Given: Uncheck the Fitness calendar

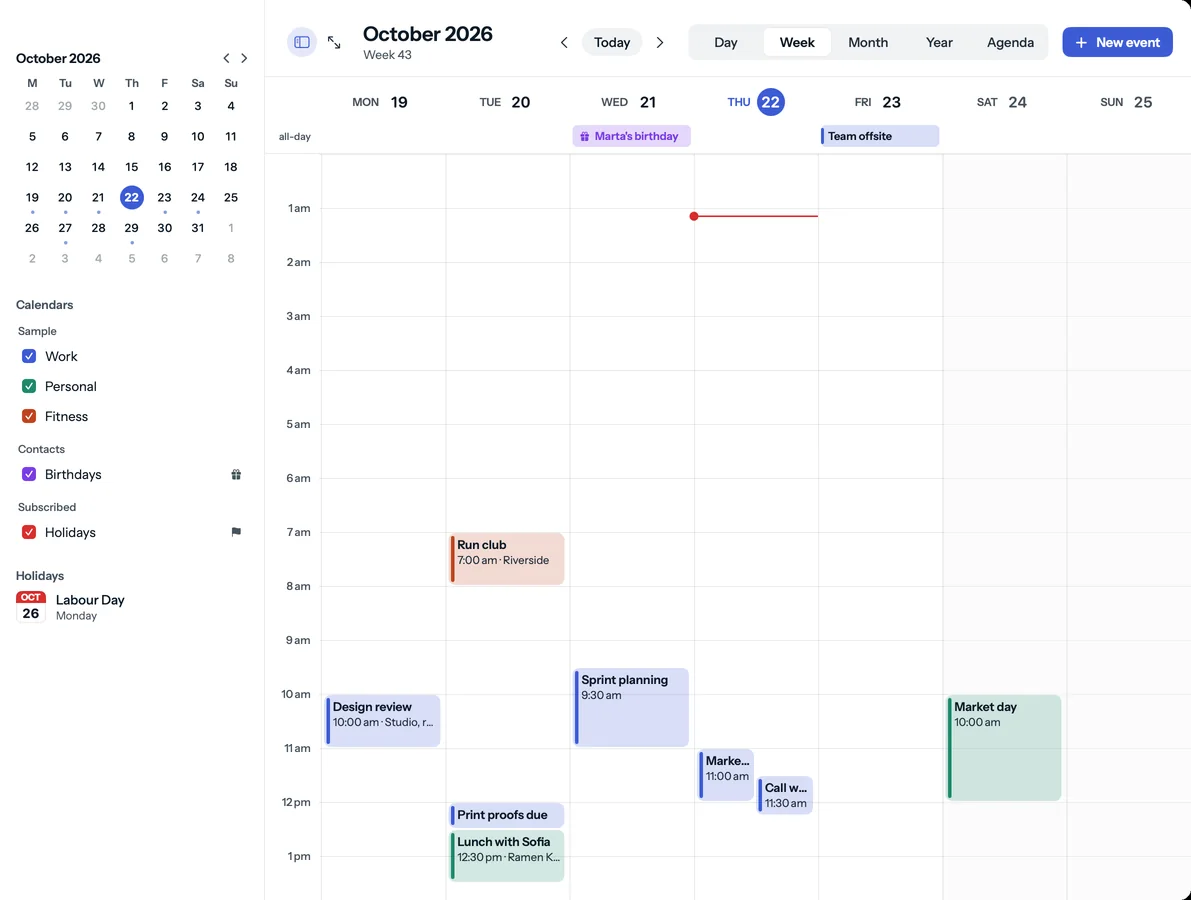Looking at the screenshot, I should tap(29, 416).
